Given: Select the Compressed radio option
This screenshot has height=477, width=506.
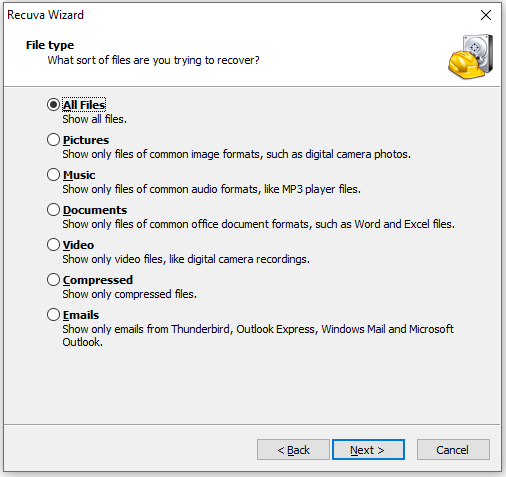Looking at the screenshot, I should (53, 280).
